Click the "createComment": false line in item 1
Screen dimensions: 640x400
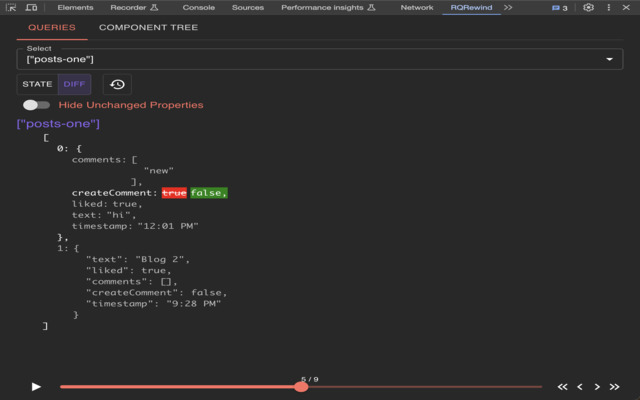pyautogui.click(x=156, y=292)
